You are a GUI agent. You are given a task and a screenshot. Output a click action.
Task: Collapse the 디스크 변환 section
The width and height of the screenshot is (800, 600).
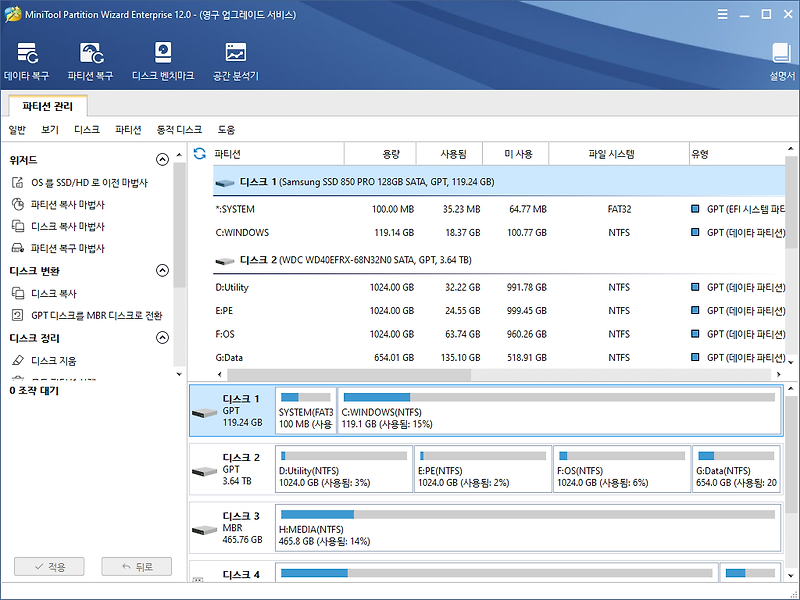point(162,270)
